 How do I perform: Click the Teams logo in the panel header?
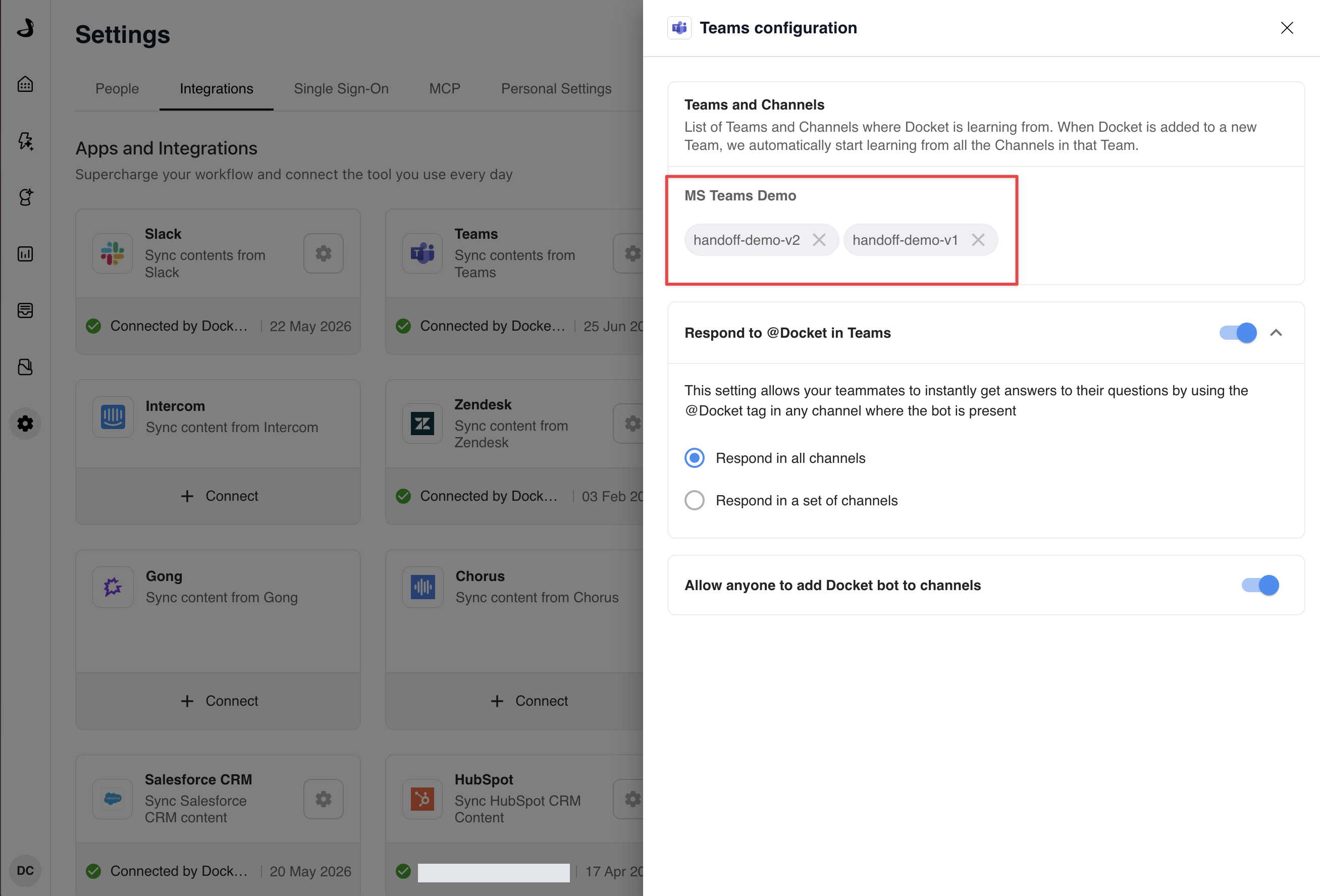click(679, 28)
